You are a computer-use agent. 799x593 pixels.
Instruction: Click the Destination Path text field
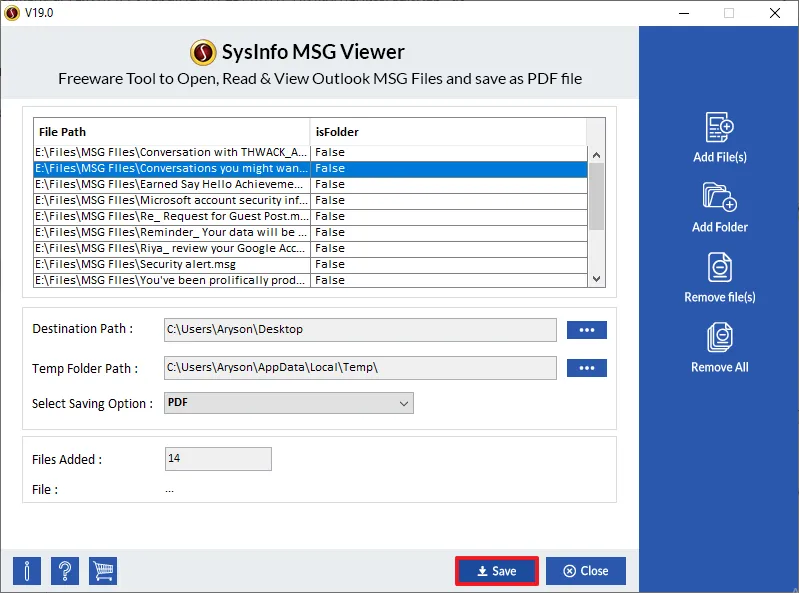point(359,330)
